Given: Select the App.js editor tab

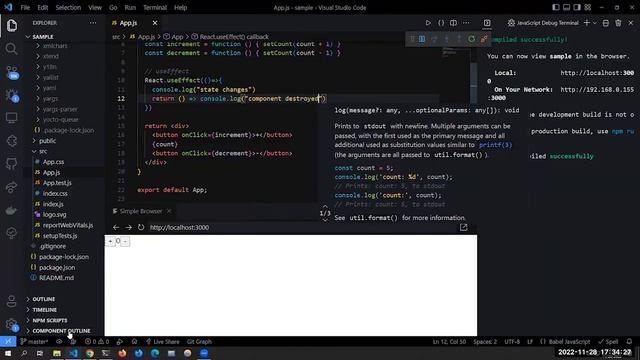Looking at the screenshot, I should (x=128, y=23).
